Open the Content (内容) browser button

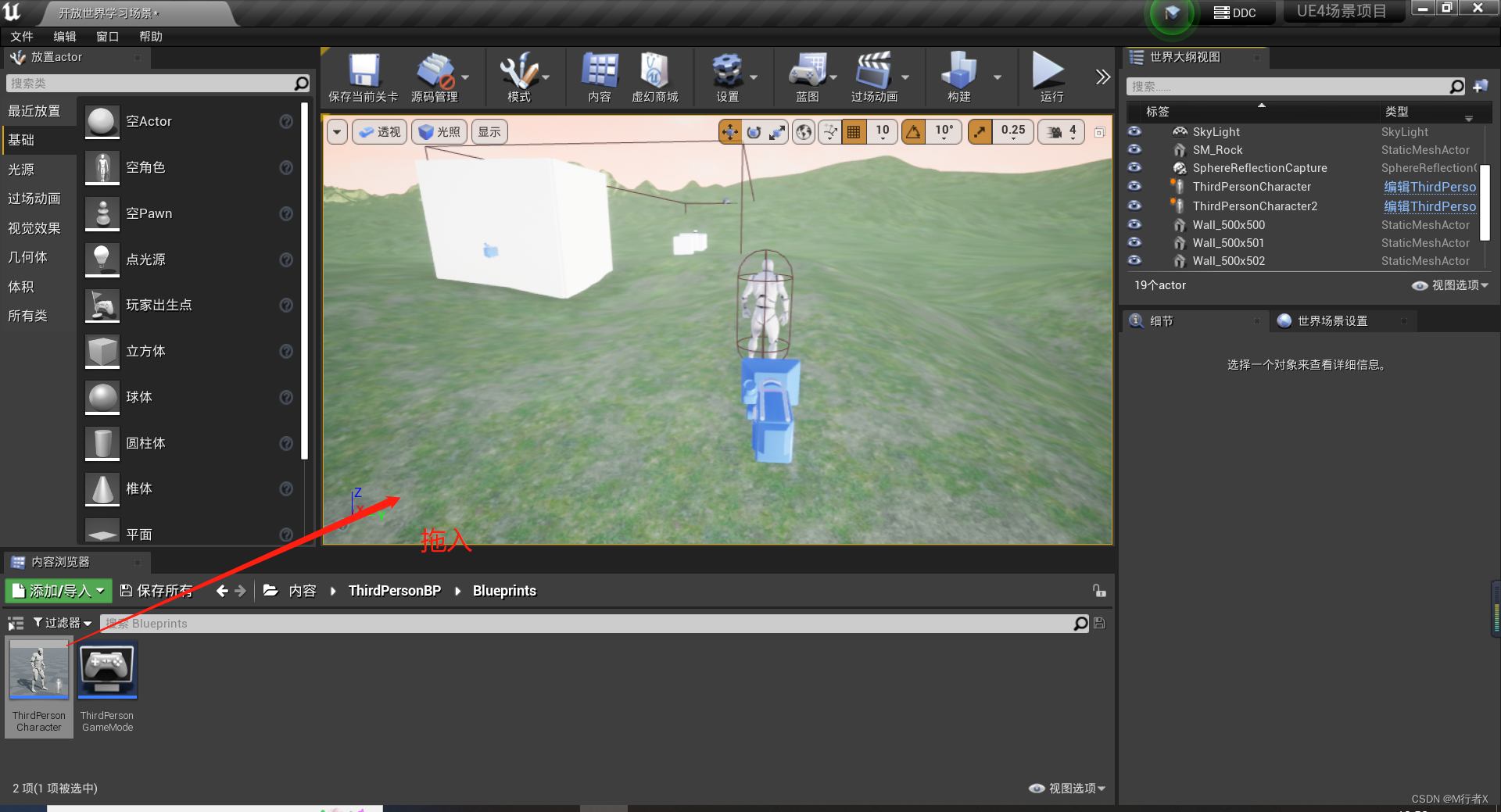click(x=600, y=77)
